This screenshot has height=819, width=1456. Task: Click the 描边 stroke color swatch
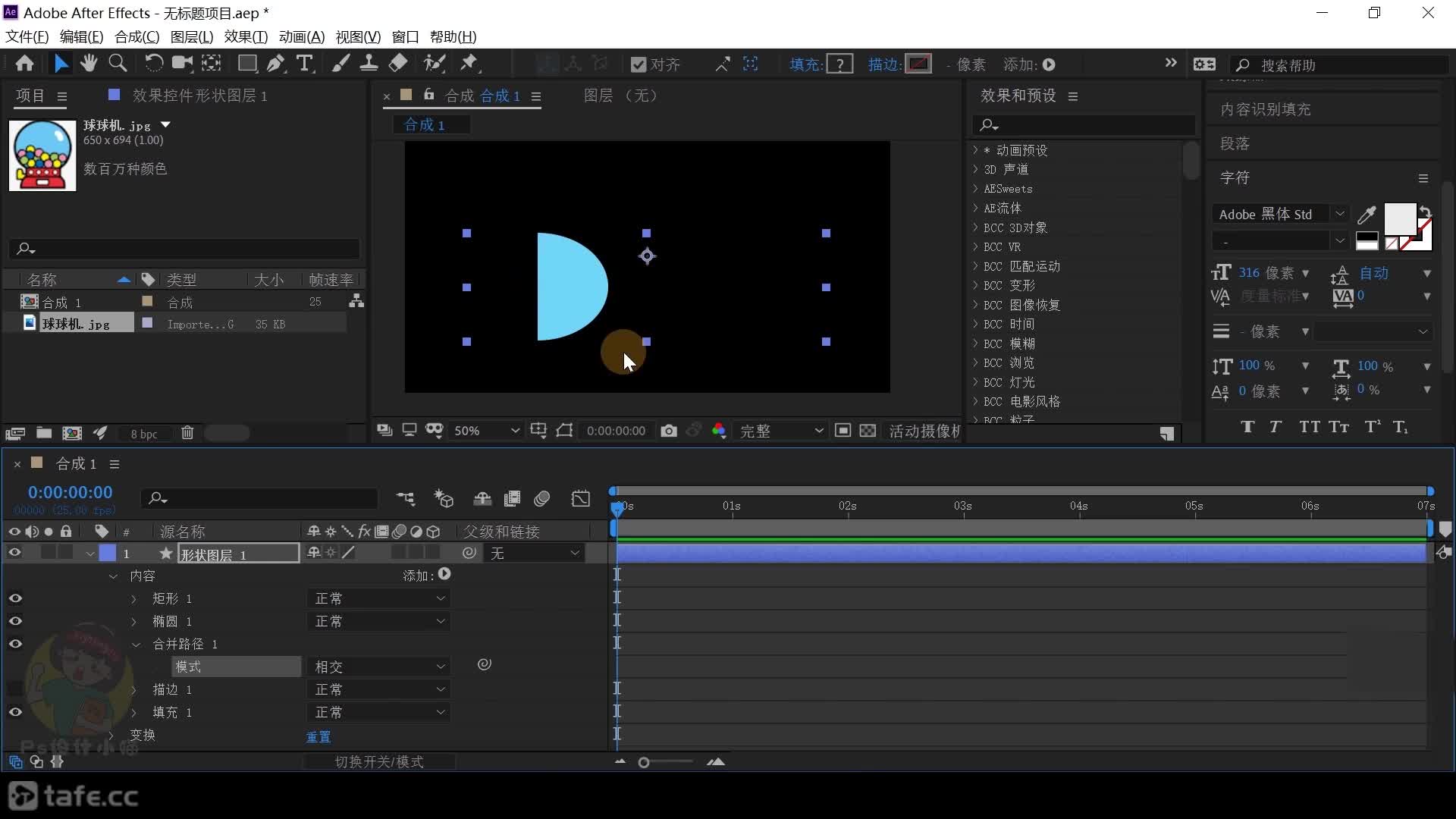pyautogui.click(x=918, y=64)
